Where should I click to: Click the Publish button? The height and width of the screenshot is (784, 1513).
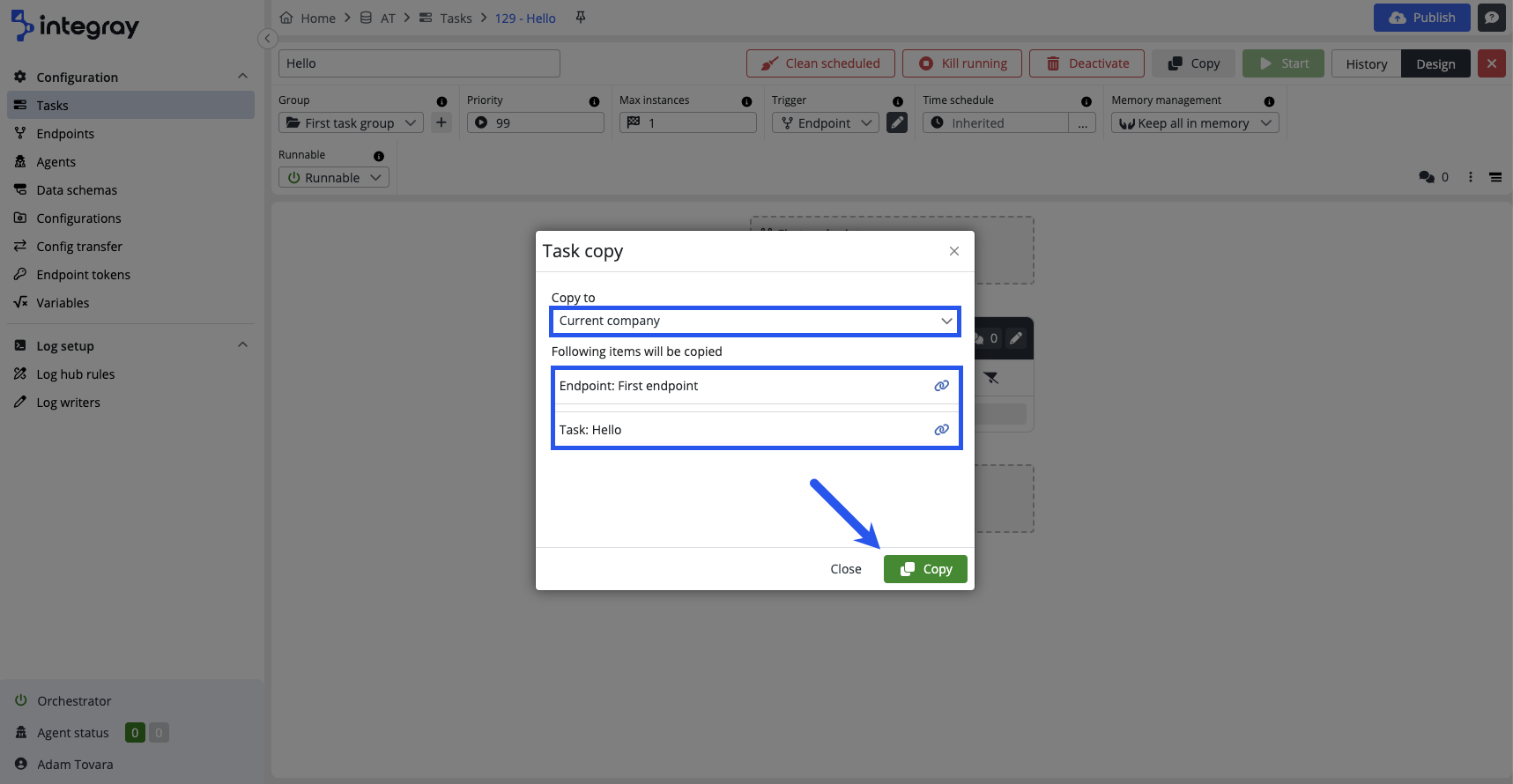click(x=1422, y=18)
